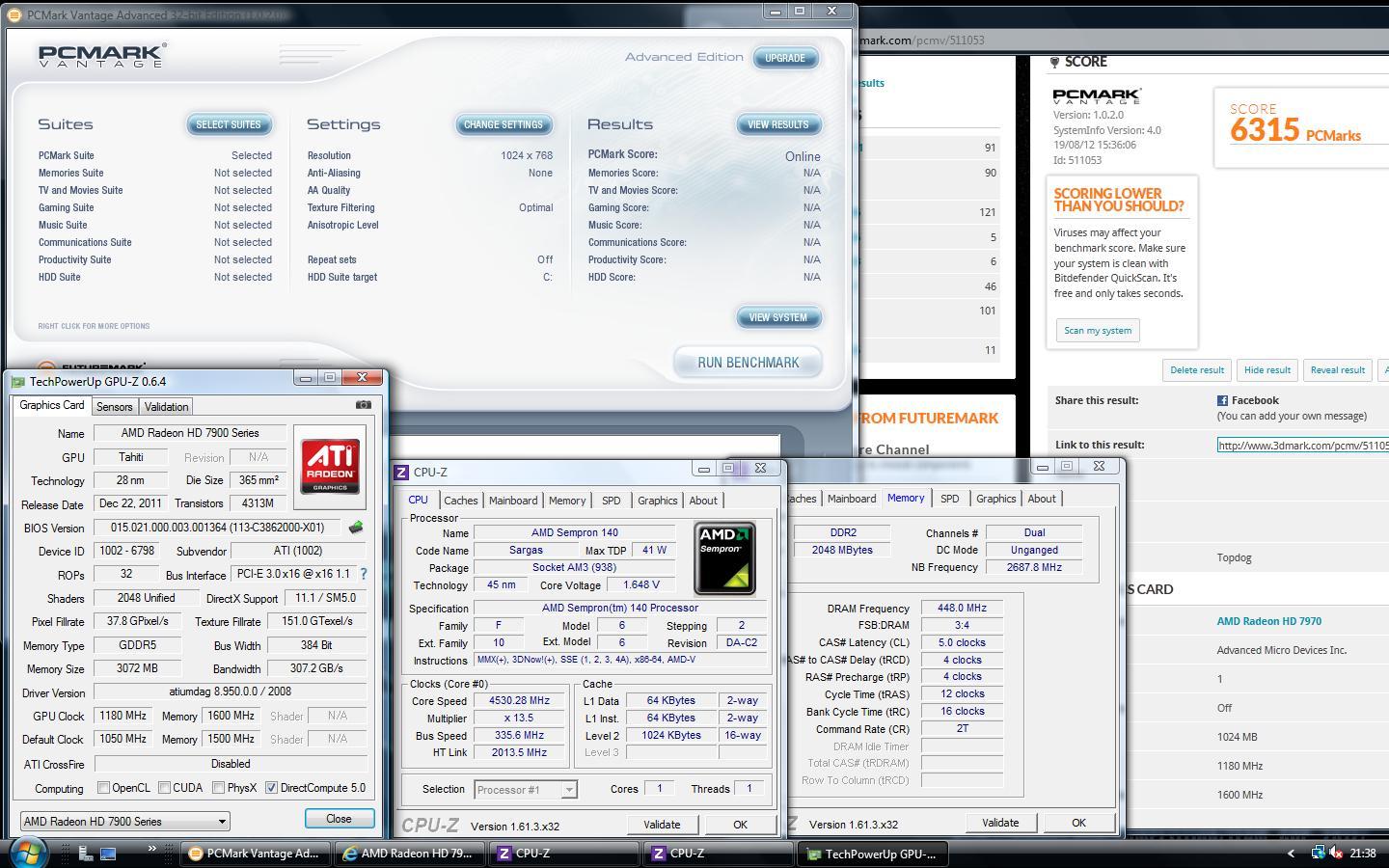Click OK in second CPU-Z window
The width and height of the screenshot is (1389, 868).
(1078, 823)
